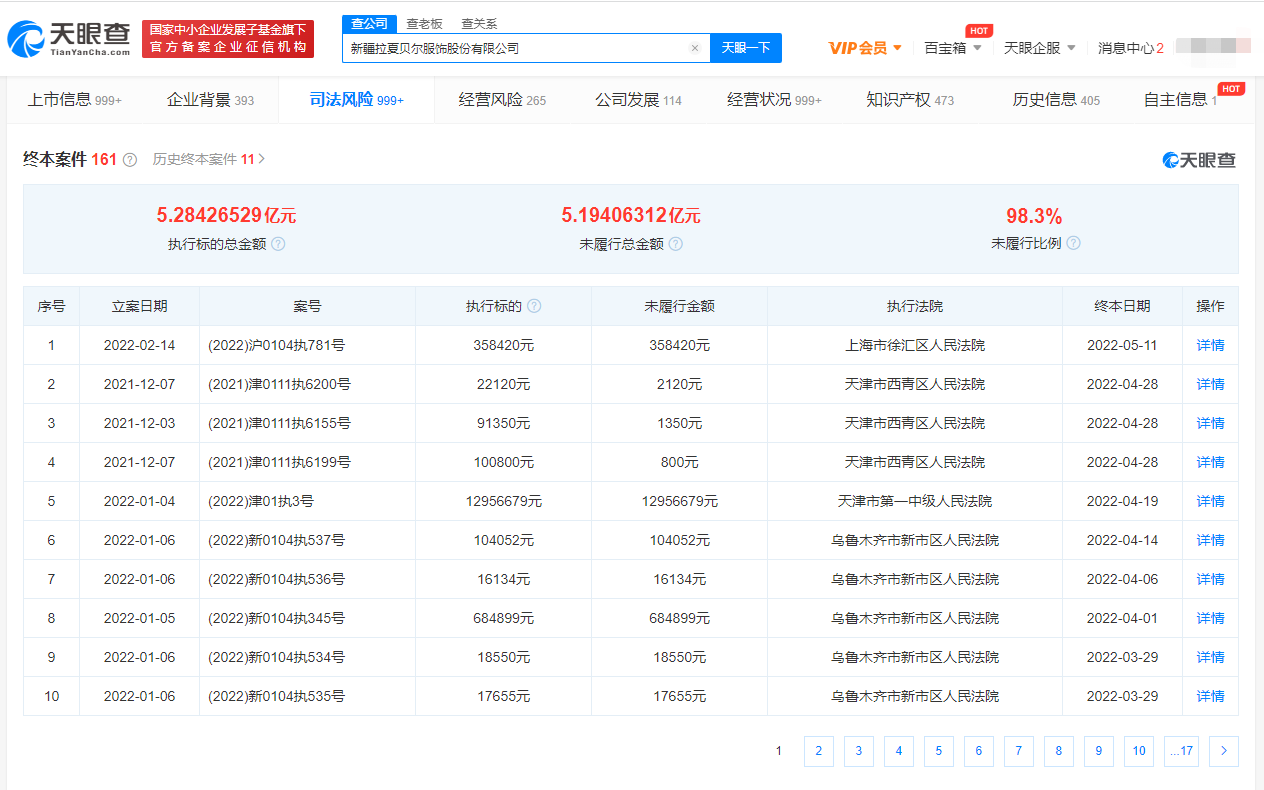
Task: Click help icon beside 未履行总金额
Action: tap(676, 244)
